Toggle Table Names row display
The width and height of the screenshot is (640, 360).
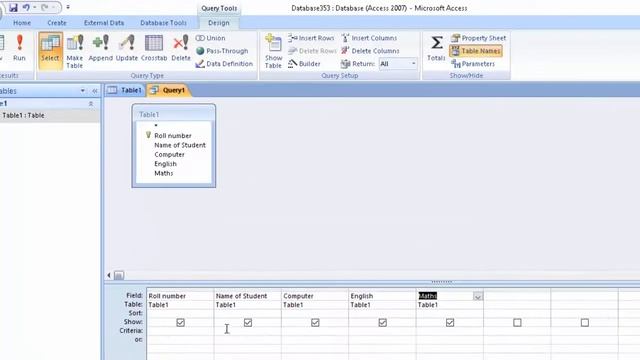coord(476,51)
